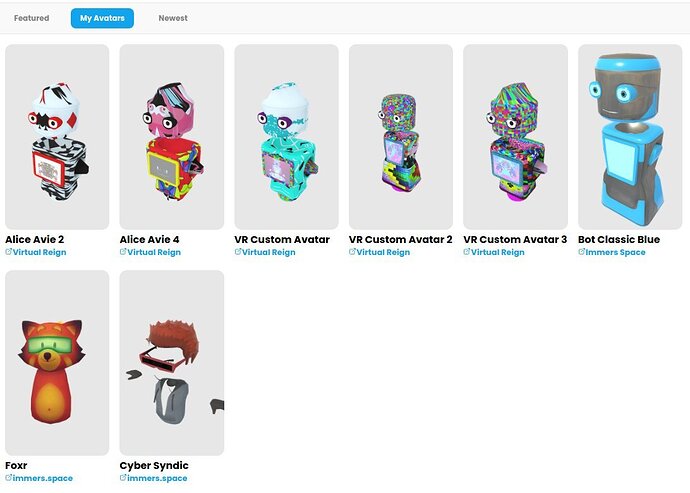This screenshot has height=493, width=690.
Task: Select the Bot Classic Blue avatar
Action: point(630,136)
